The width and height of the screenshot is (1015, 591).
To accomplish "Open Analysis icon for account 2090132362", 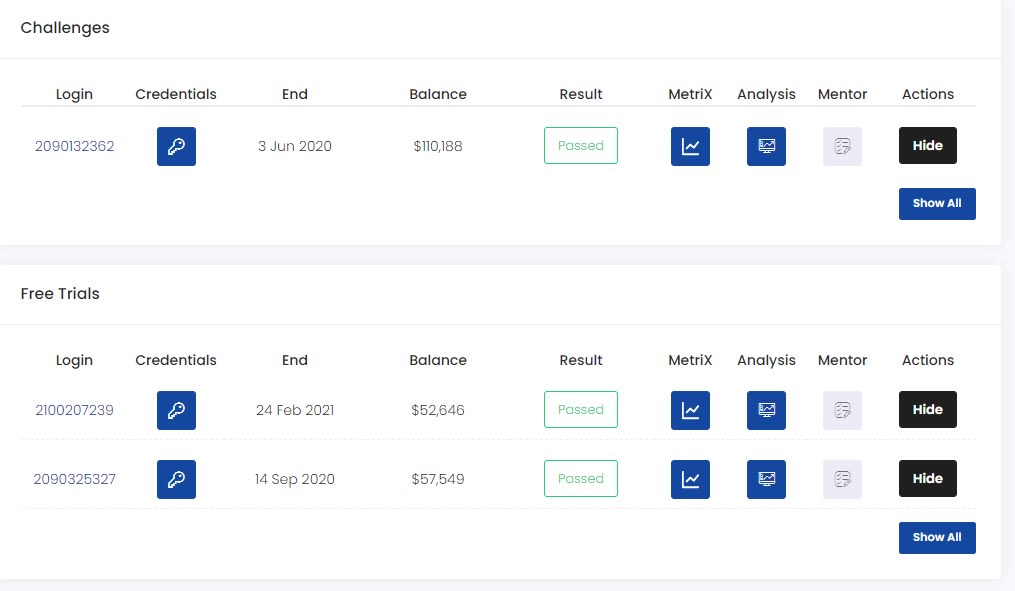I will point(766,146).
